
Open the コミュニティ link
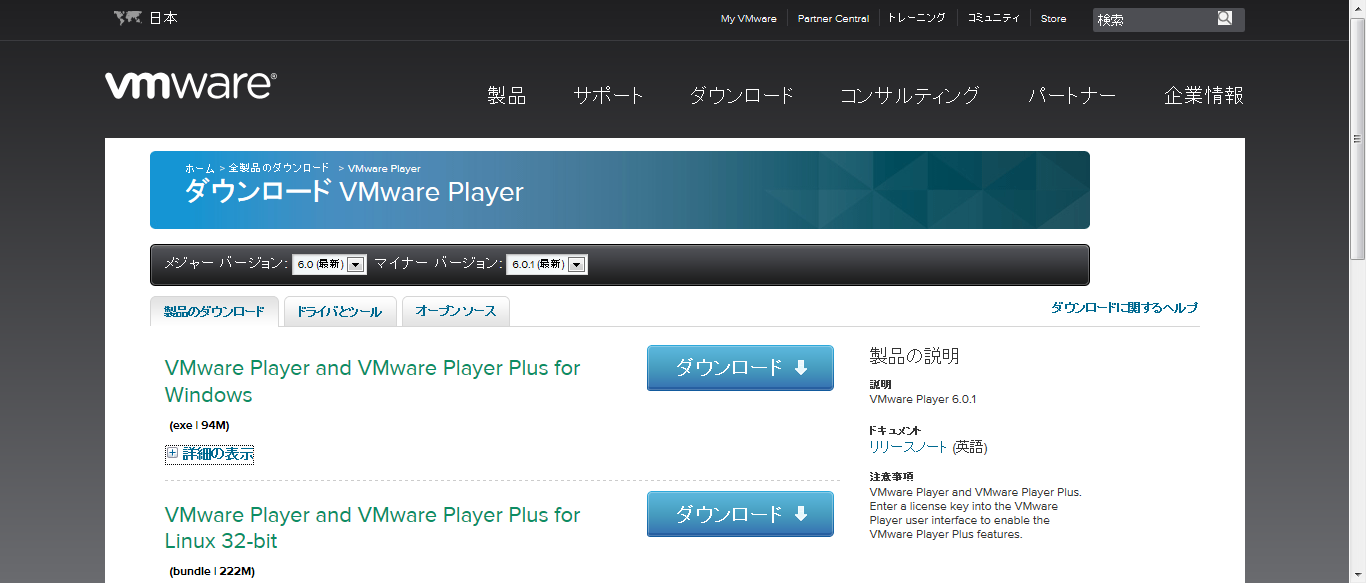point(993,18)
